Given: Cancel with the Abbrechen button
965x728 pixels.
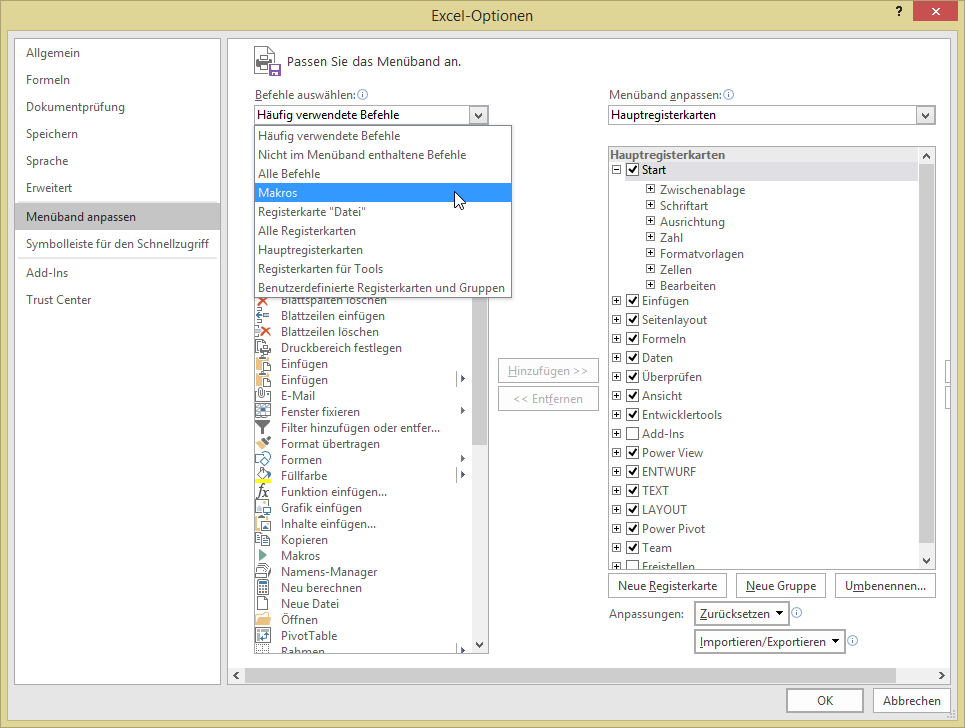Looking at the screenshot, I should 911,700.
